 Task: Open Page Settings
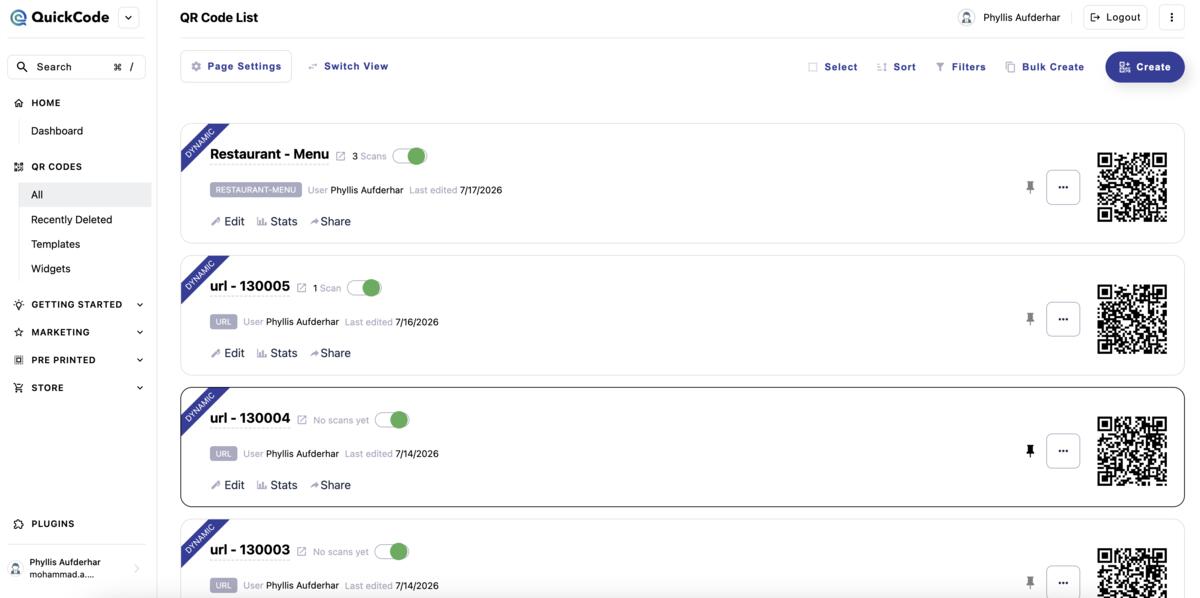click(236, 66)
